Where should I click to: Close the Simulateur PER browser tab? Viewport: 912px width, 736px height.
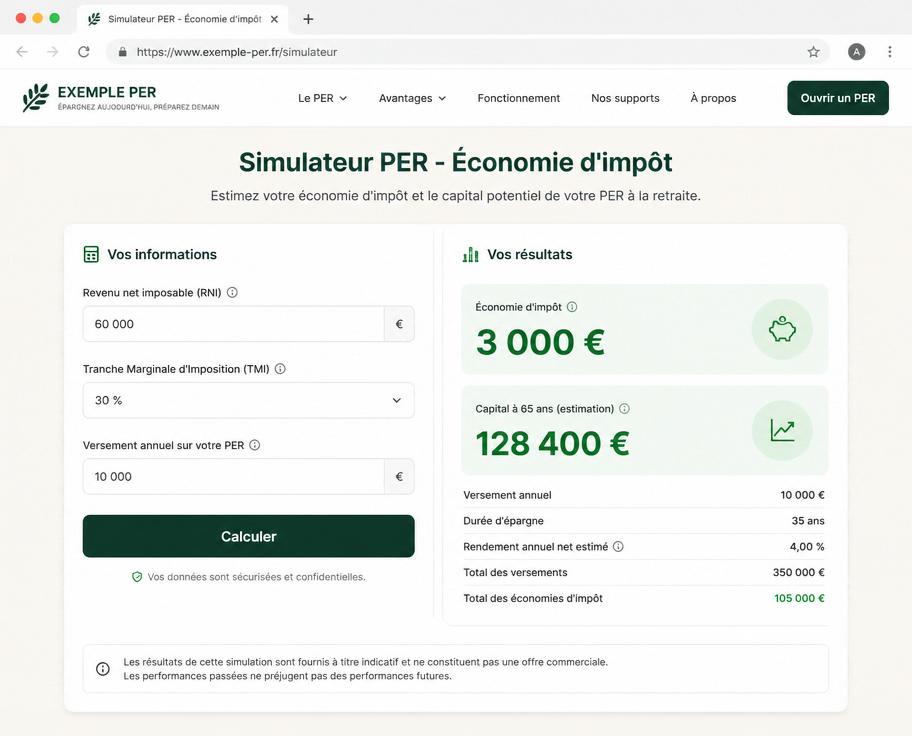click(275, 19)
